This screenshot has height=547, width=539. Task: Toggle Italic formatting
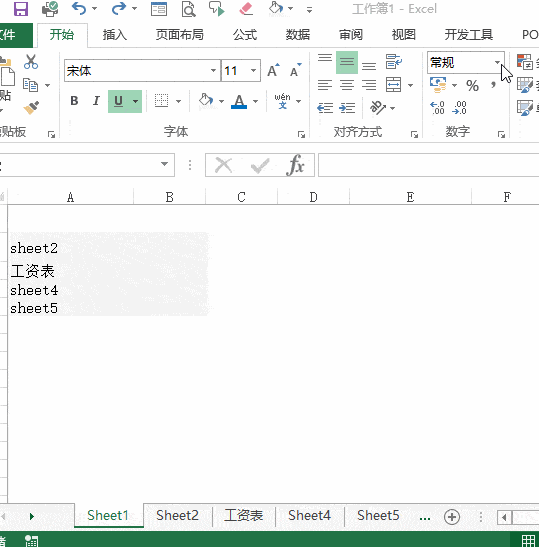[96, 101]
